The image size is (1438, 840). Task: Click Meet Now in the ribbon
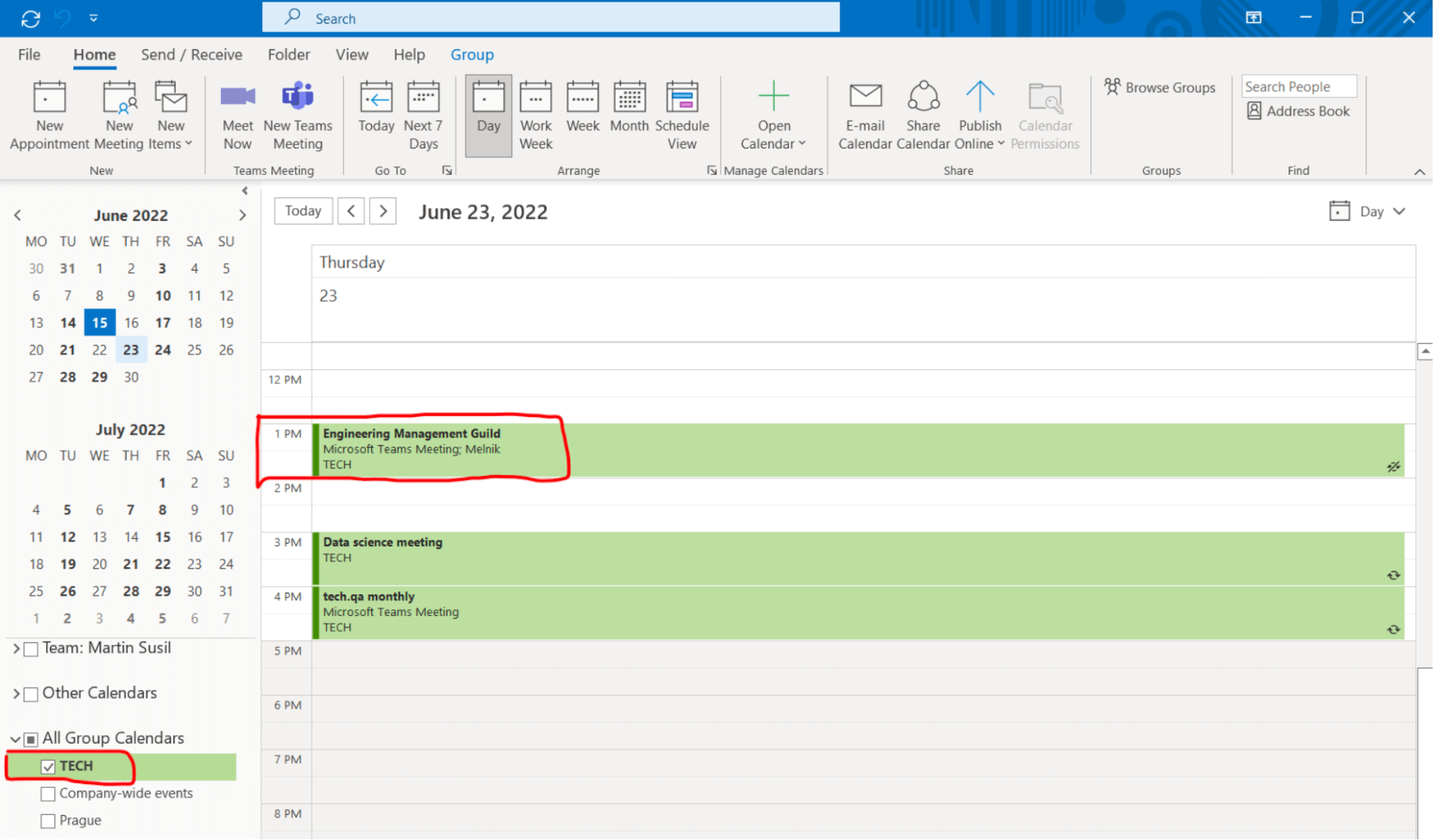(x=237, y=114)
